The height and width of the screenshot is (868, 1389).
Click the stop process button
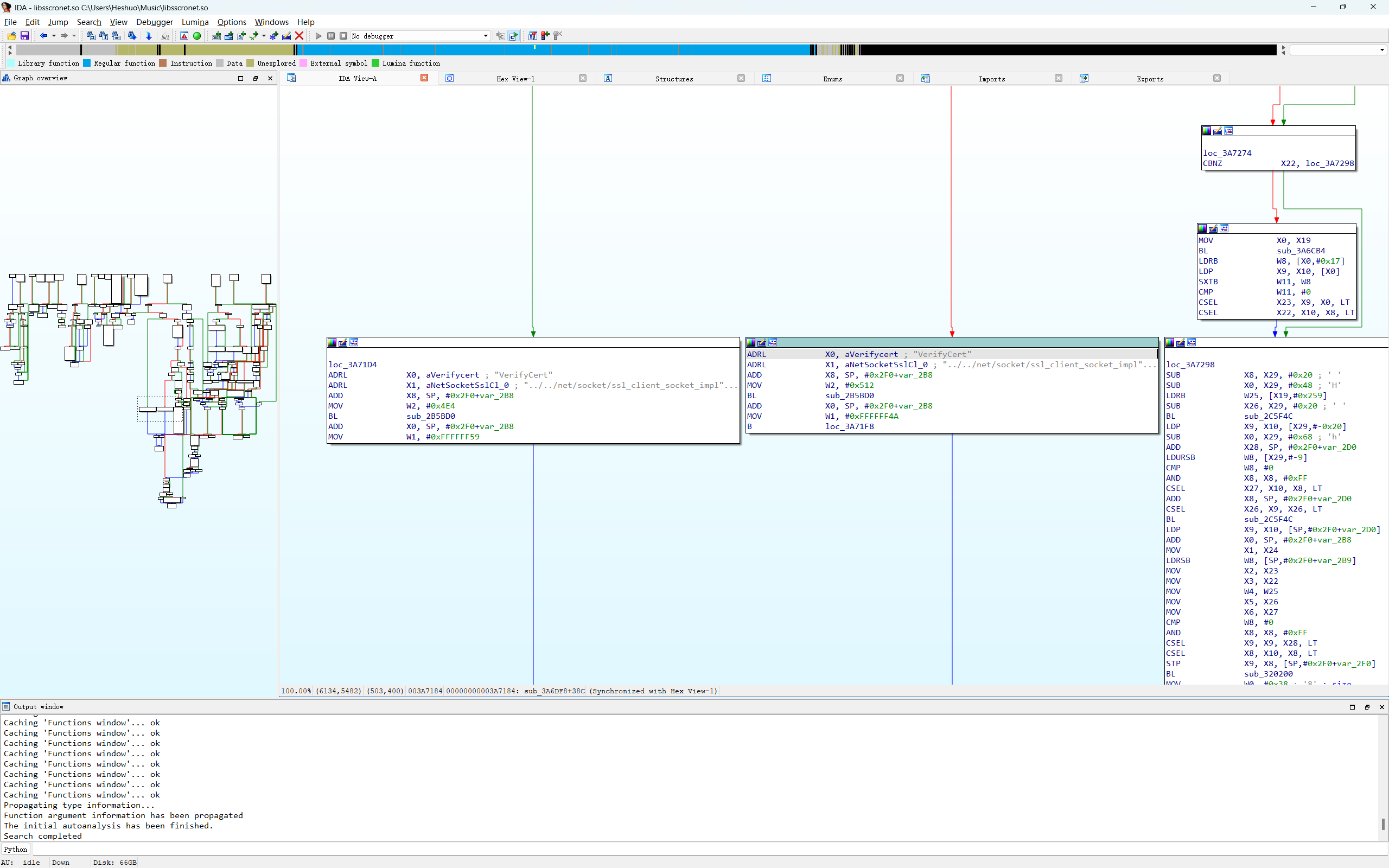pos(343,36)
